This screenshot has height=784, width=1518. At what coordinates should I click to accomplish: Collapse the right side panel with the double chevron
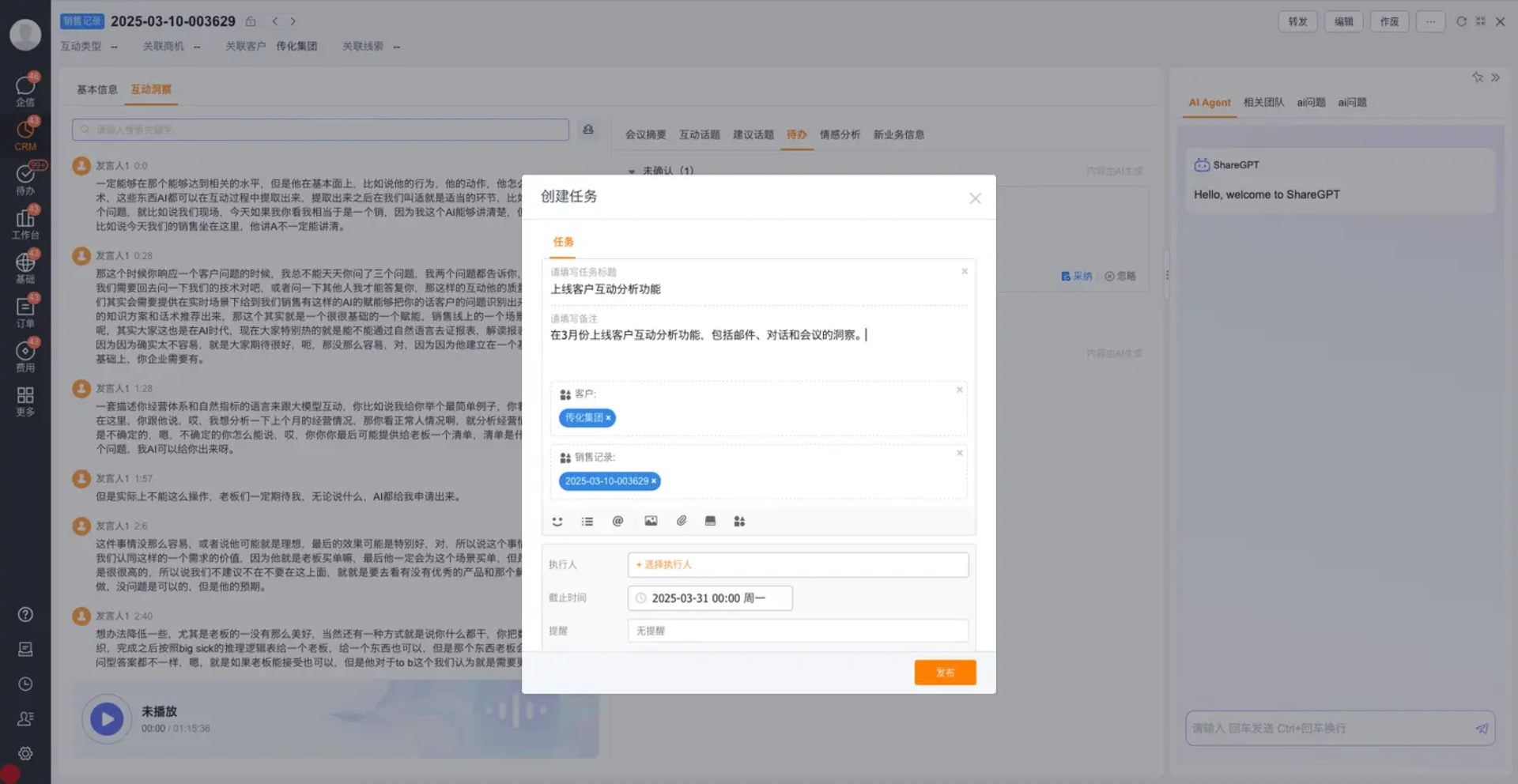point(1495,77)
